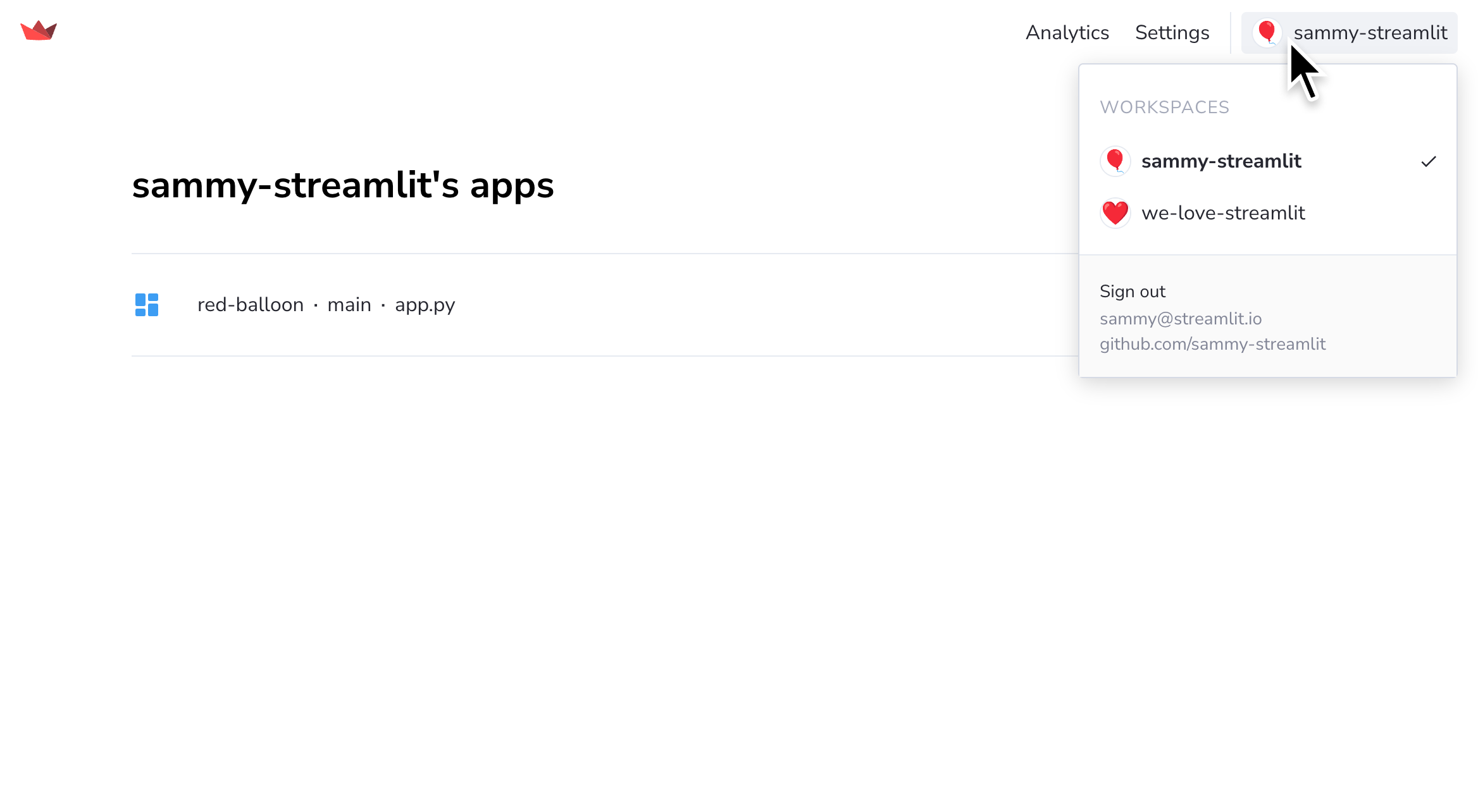Click the Streamlit crown logo icon
The height and width of the screenshot is (812, 1478).
39,30
